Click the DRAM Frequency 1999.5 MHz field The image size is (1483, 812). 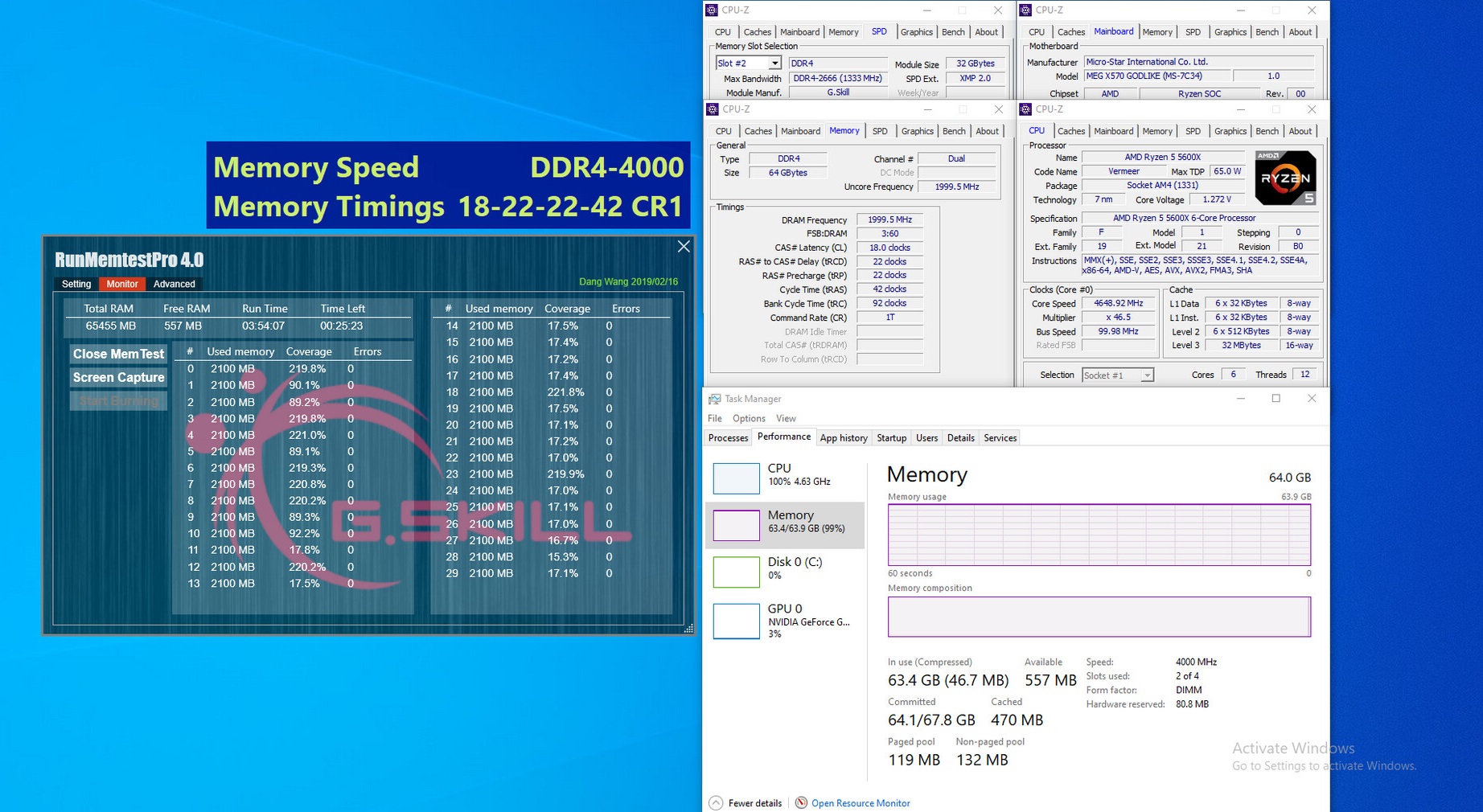tap(889, 219)
